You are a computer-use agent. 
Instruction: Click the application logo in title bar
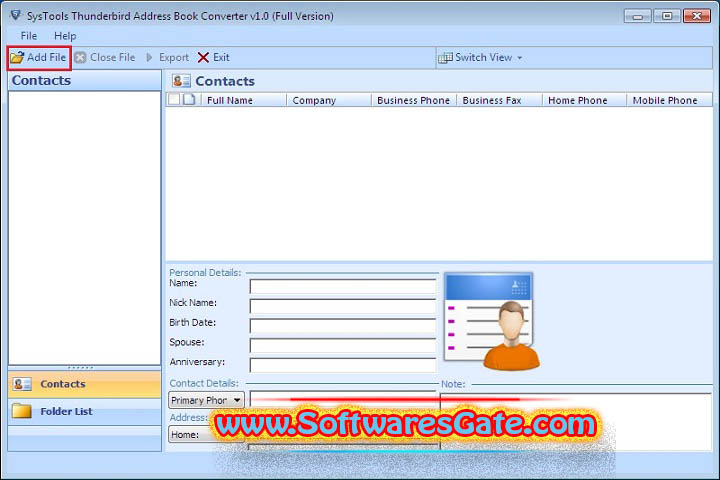click(16, 16)
